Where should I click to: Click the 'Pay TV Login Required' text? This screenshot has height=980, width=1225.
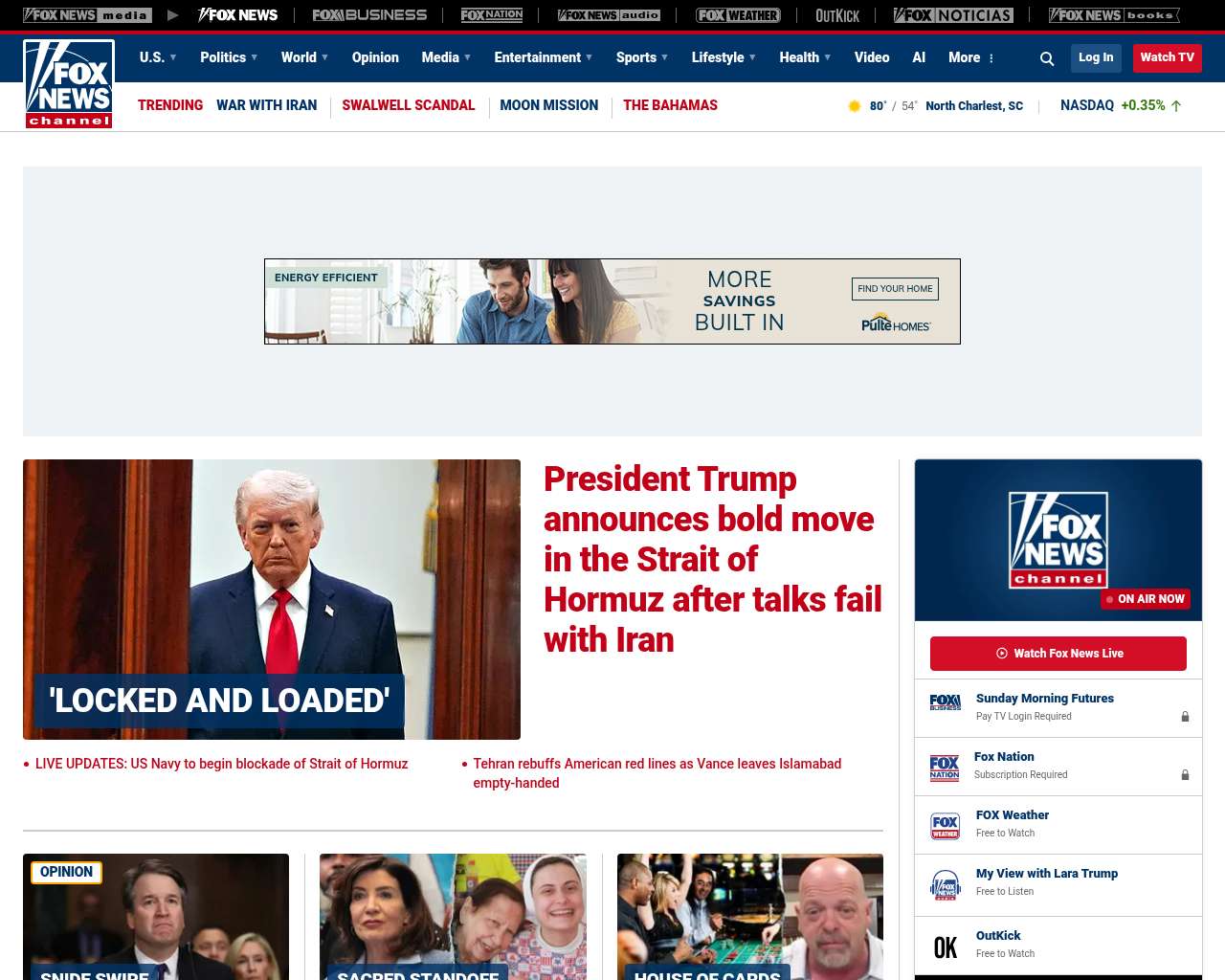(x=1024, y=717)
